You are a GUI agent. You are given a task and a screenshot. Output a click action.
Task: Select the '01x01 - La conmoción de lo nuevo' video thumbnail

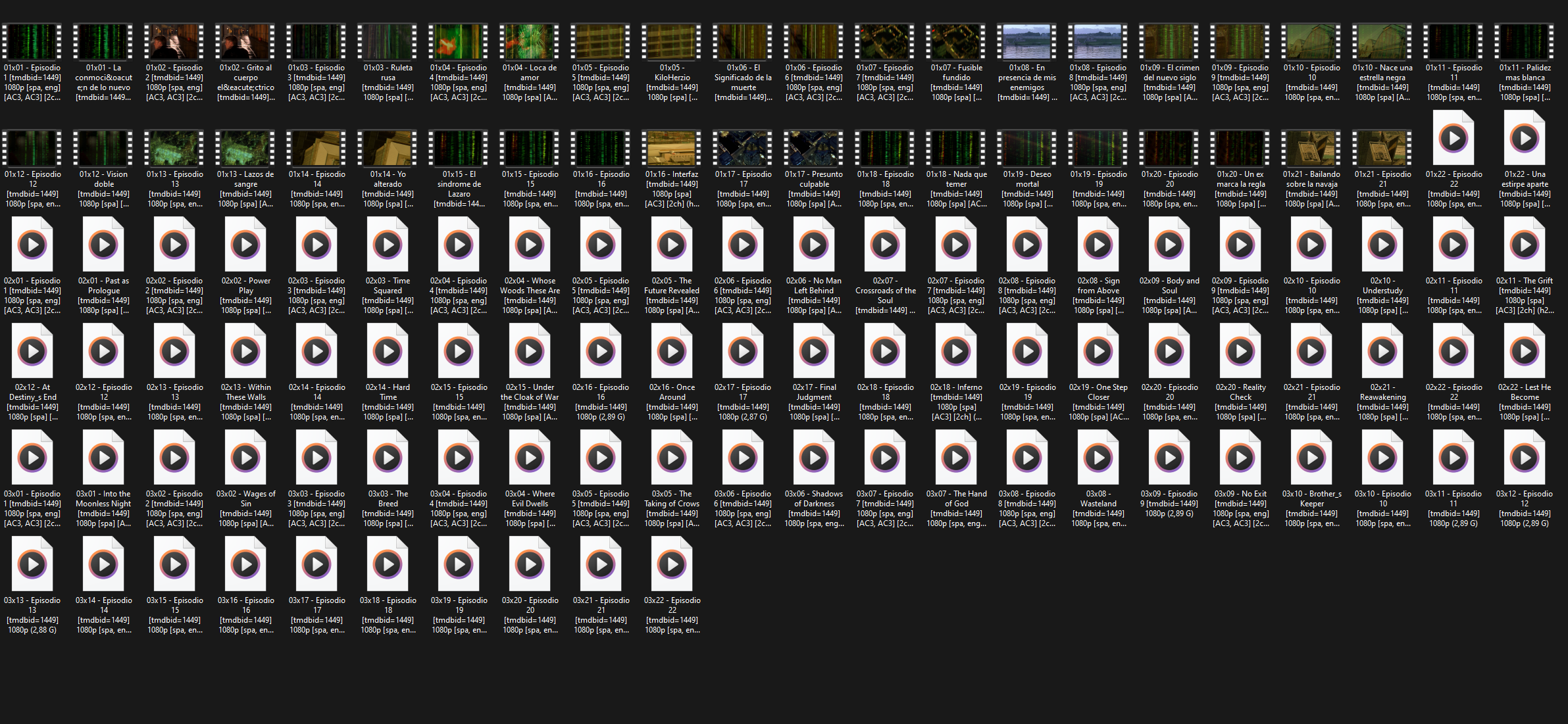point(103,42)
